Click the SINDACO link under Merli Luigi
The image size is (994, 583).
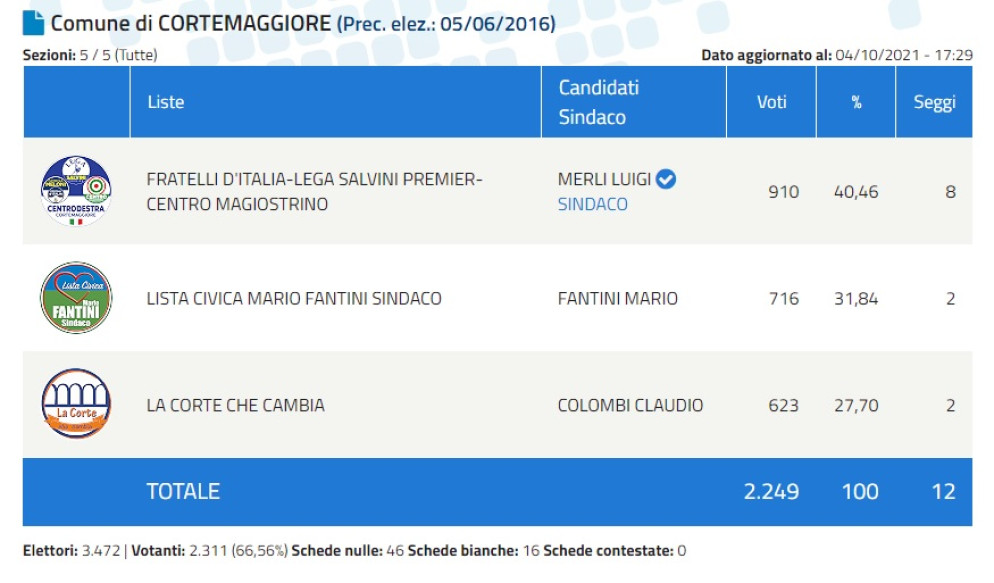pos(593,204)
